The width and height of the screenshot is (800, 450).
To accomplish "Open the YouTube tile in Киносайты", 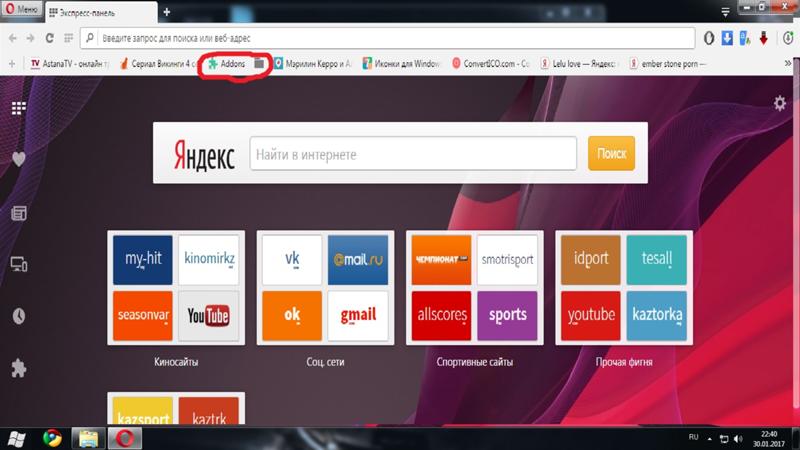I will tap(209, 315).
